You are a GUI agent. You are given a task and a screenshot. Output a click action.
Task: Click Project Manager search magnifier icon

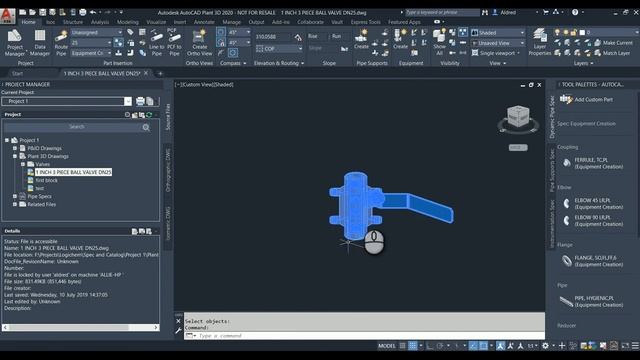click(x=146, y=127)
